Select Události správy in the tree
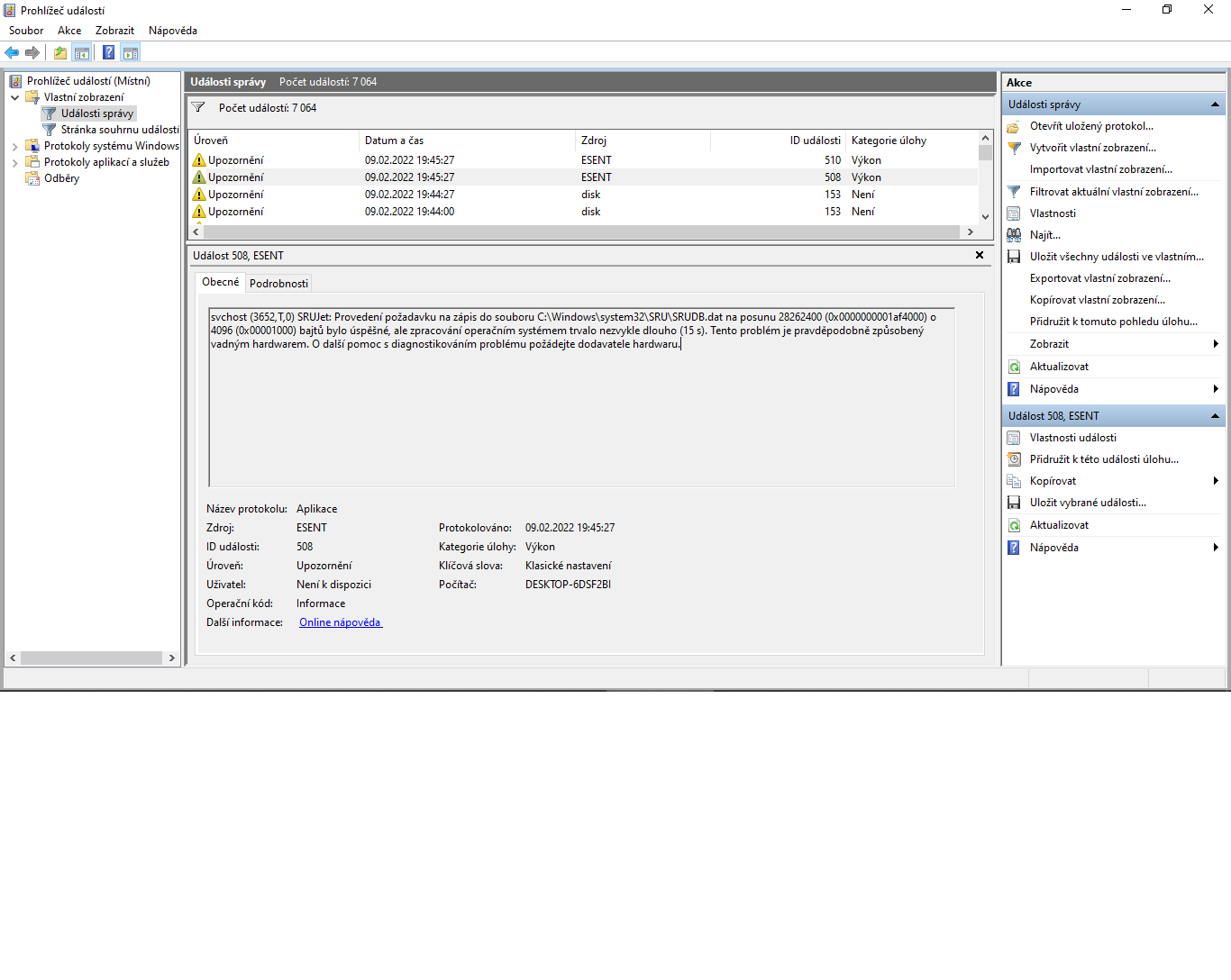Screen dimensions: 1231x980 [97, 113]
